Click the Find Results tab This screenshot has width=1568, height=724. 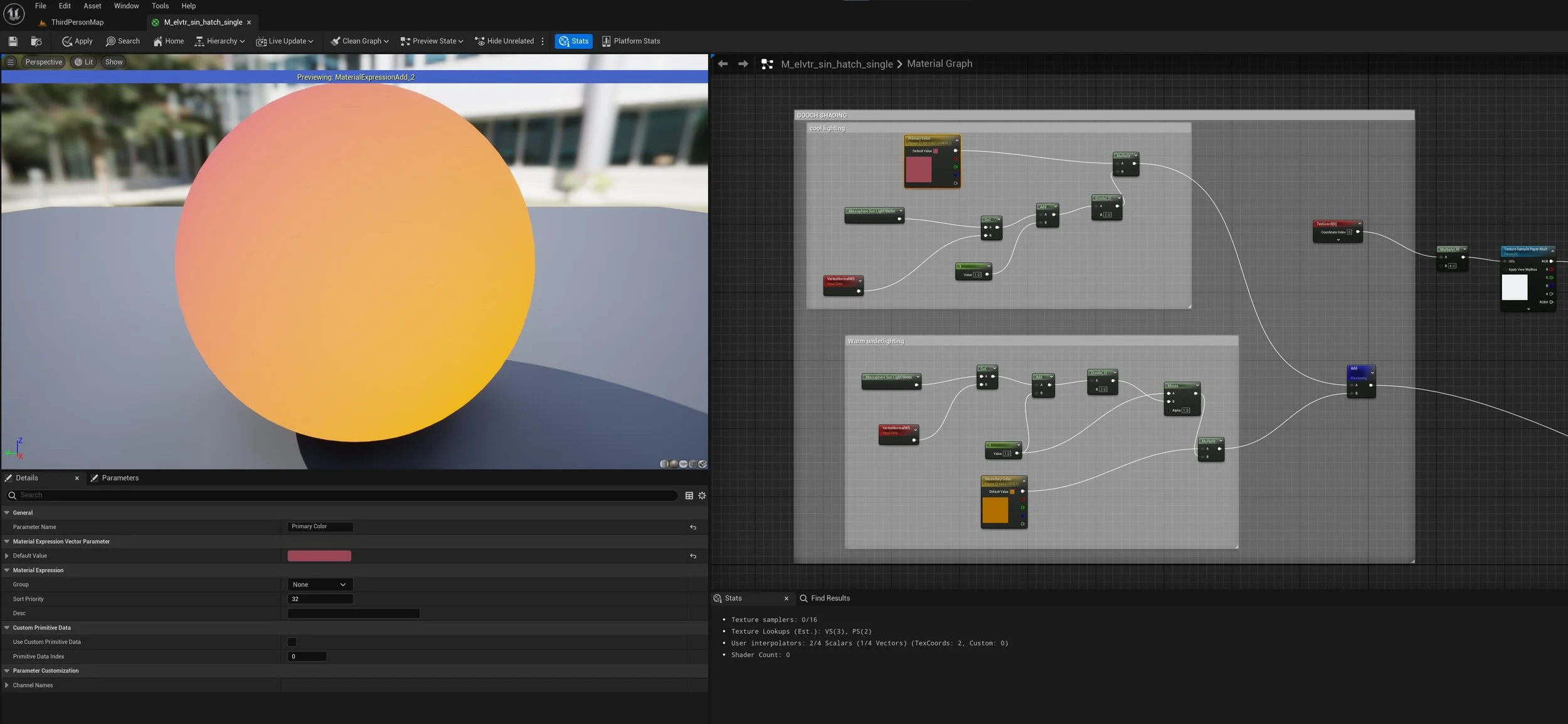(825, 599)
